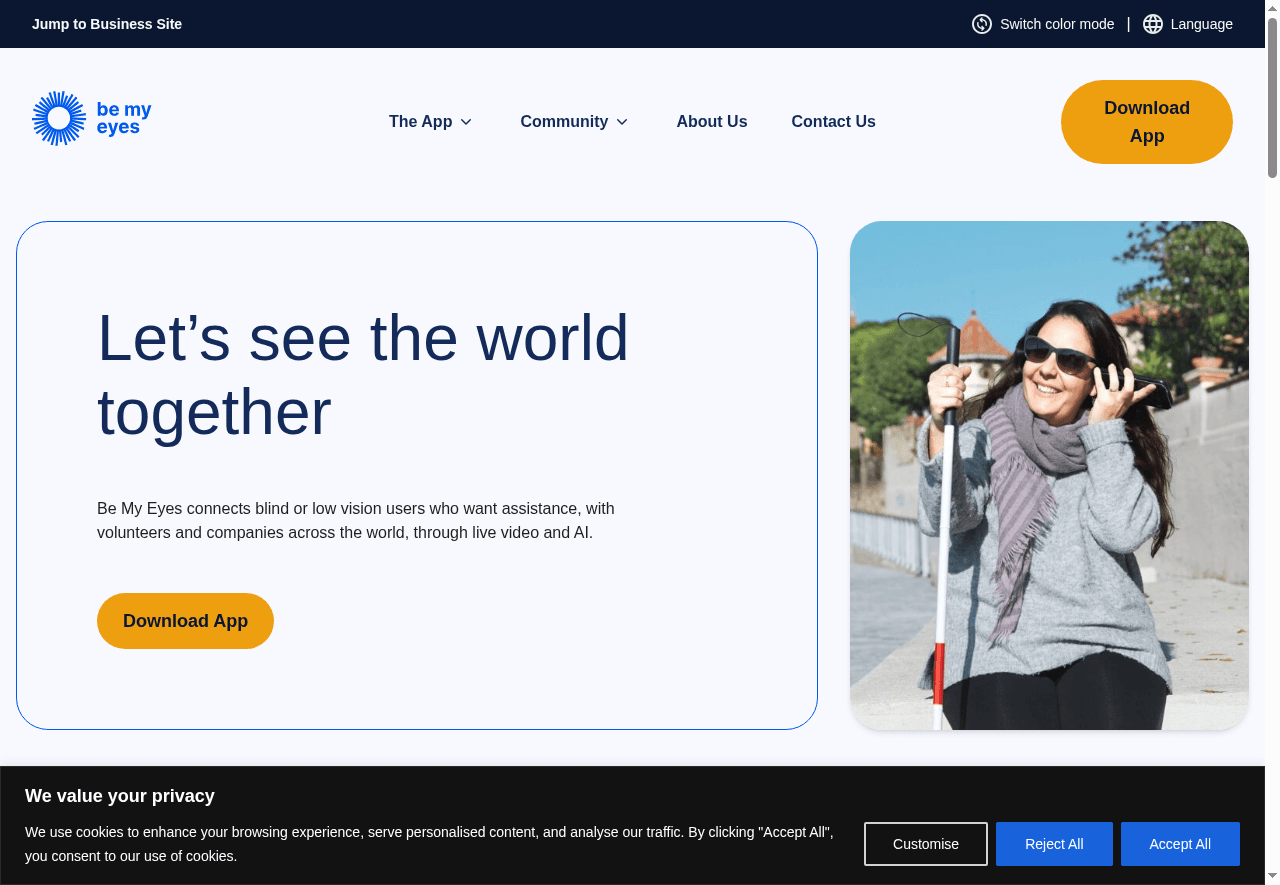Expand the chevron beside Community
1280x885 pixels.
tap(622, 122)
